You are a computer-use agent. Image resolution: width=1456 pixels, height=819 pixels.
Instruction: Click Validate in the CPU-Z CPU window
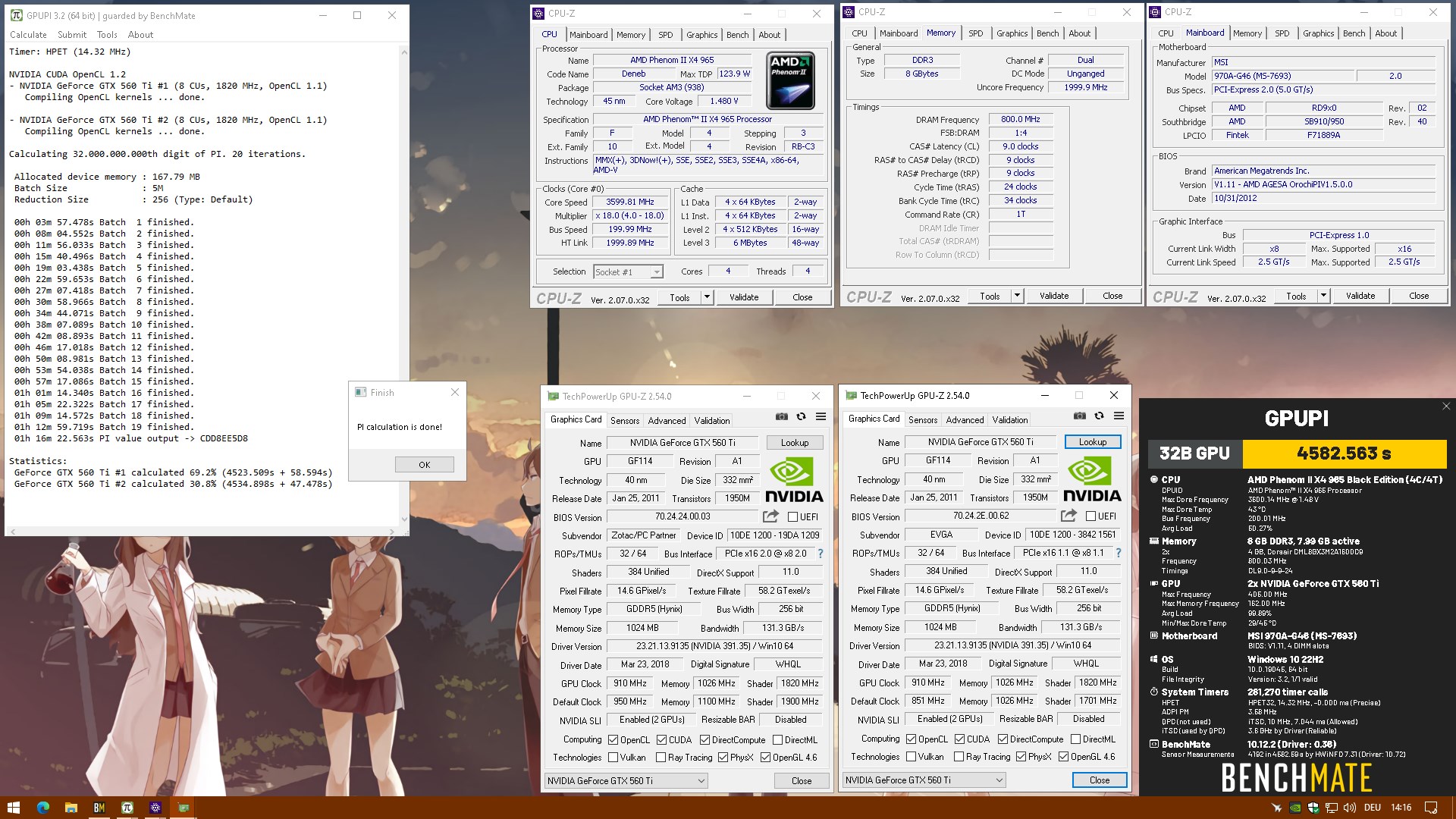pos(743,297)
